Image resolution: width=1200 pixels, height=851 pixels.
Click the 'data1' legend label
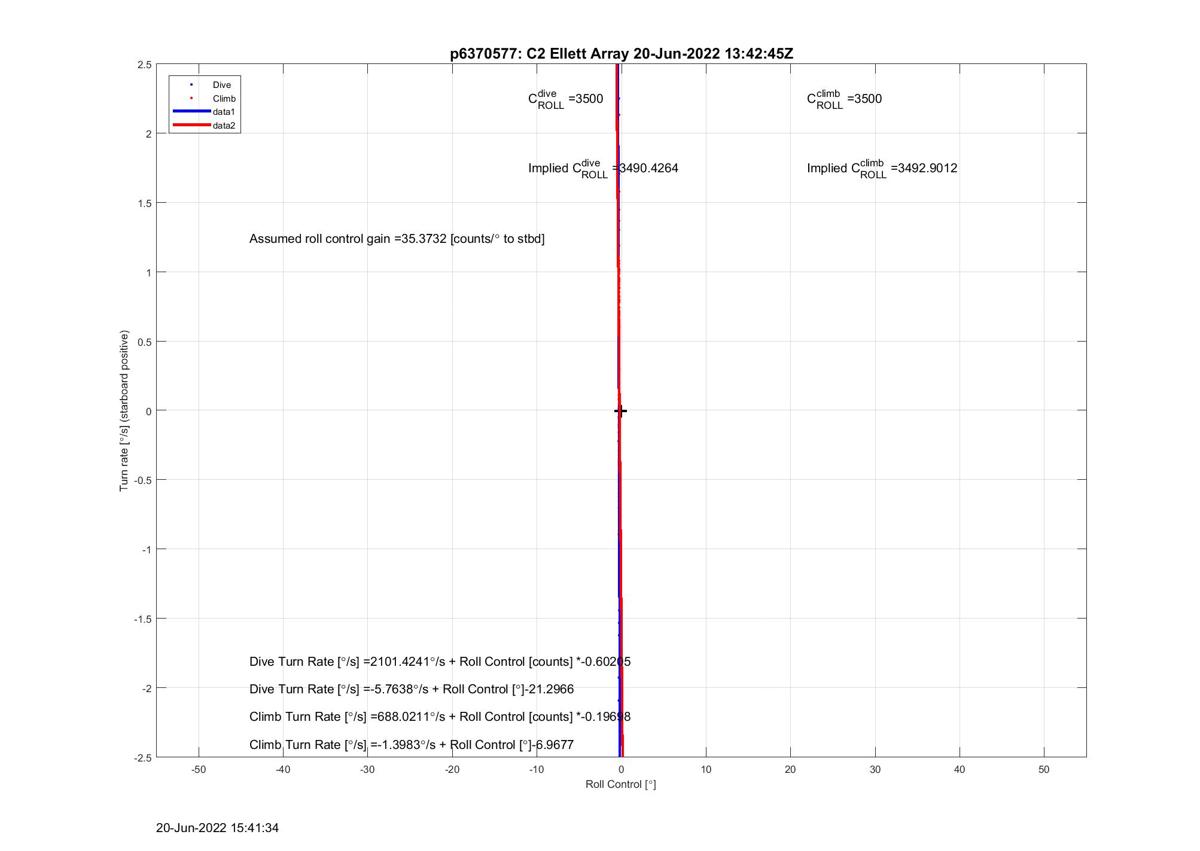click(223, 112)
